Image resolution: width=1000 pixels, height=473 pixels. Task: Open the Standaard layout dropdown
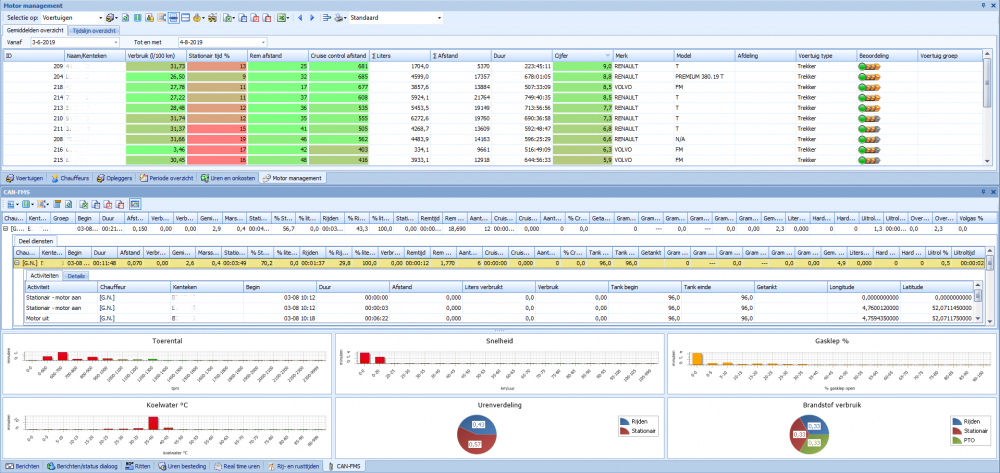[439, 18]
